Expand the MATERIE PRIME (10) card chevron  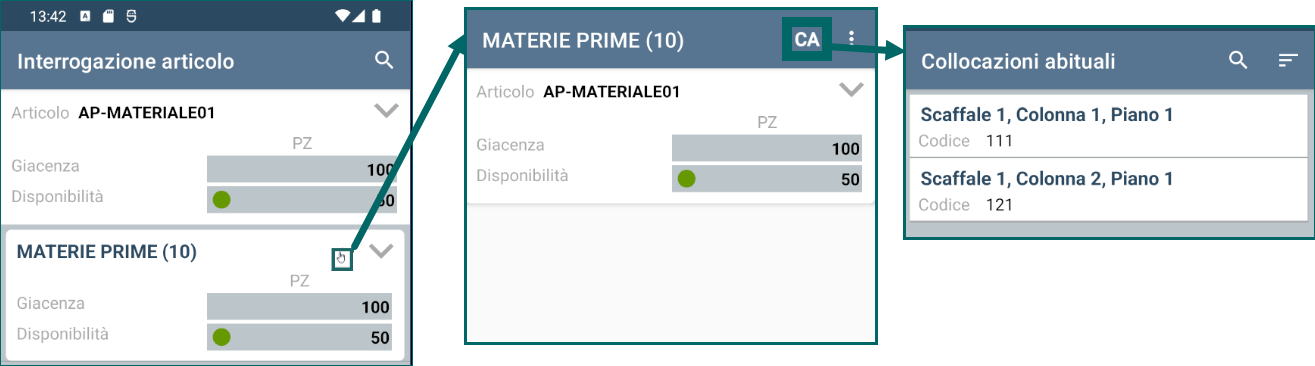[381, 251]
